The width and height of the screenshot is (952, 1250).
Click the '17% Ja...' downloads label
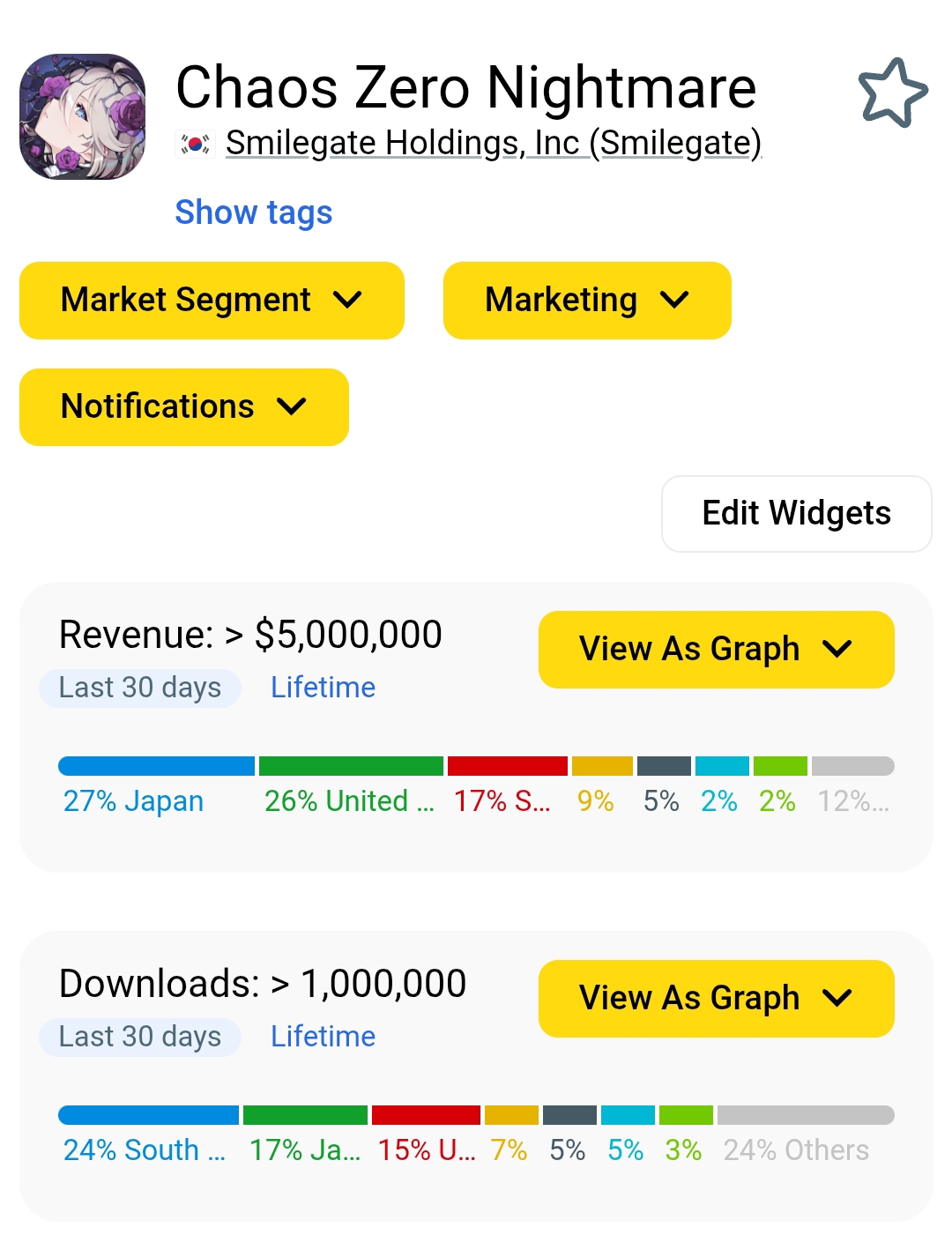click(305, 1150)
